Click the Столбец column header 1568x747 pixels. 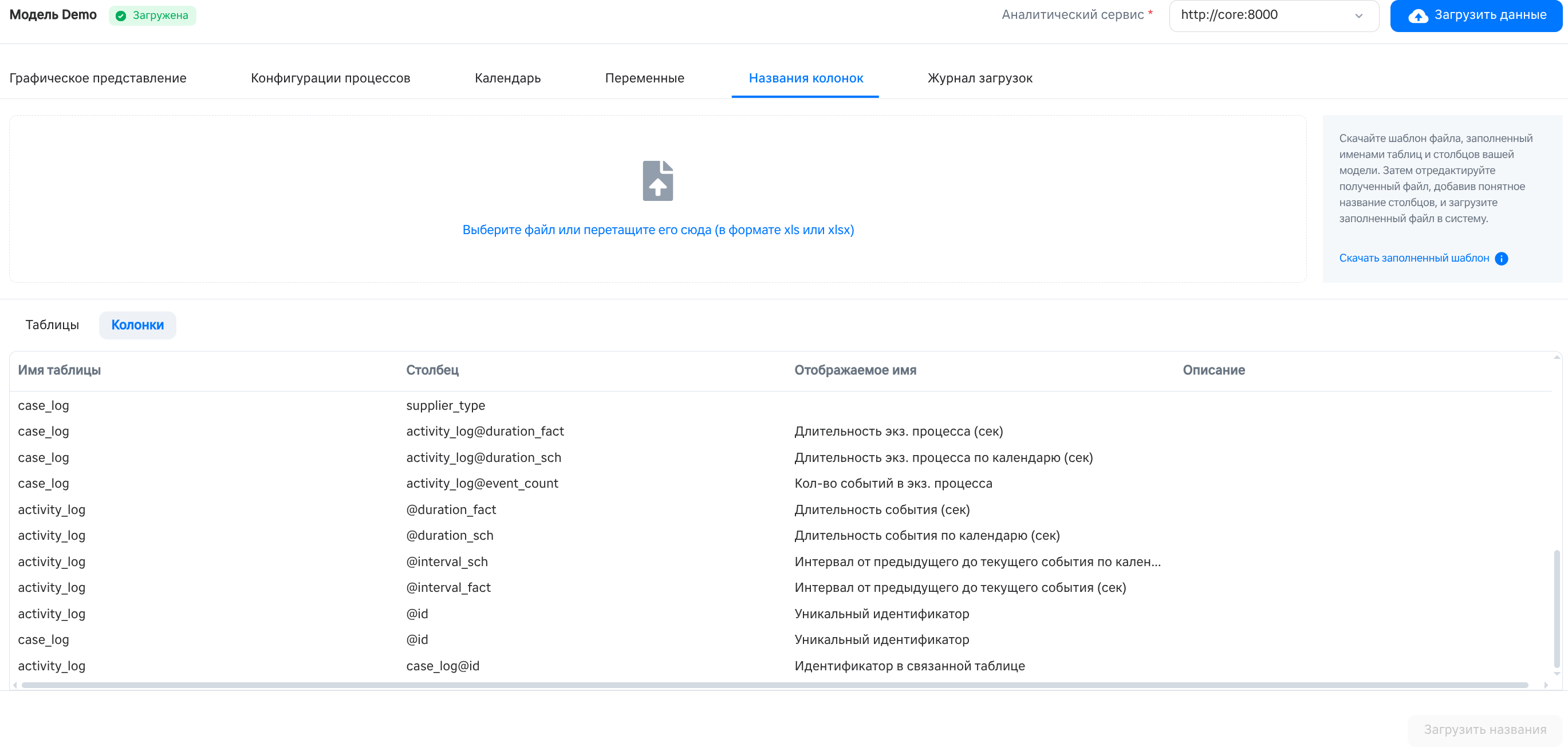[x=432, y=370]
